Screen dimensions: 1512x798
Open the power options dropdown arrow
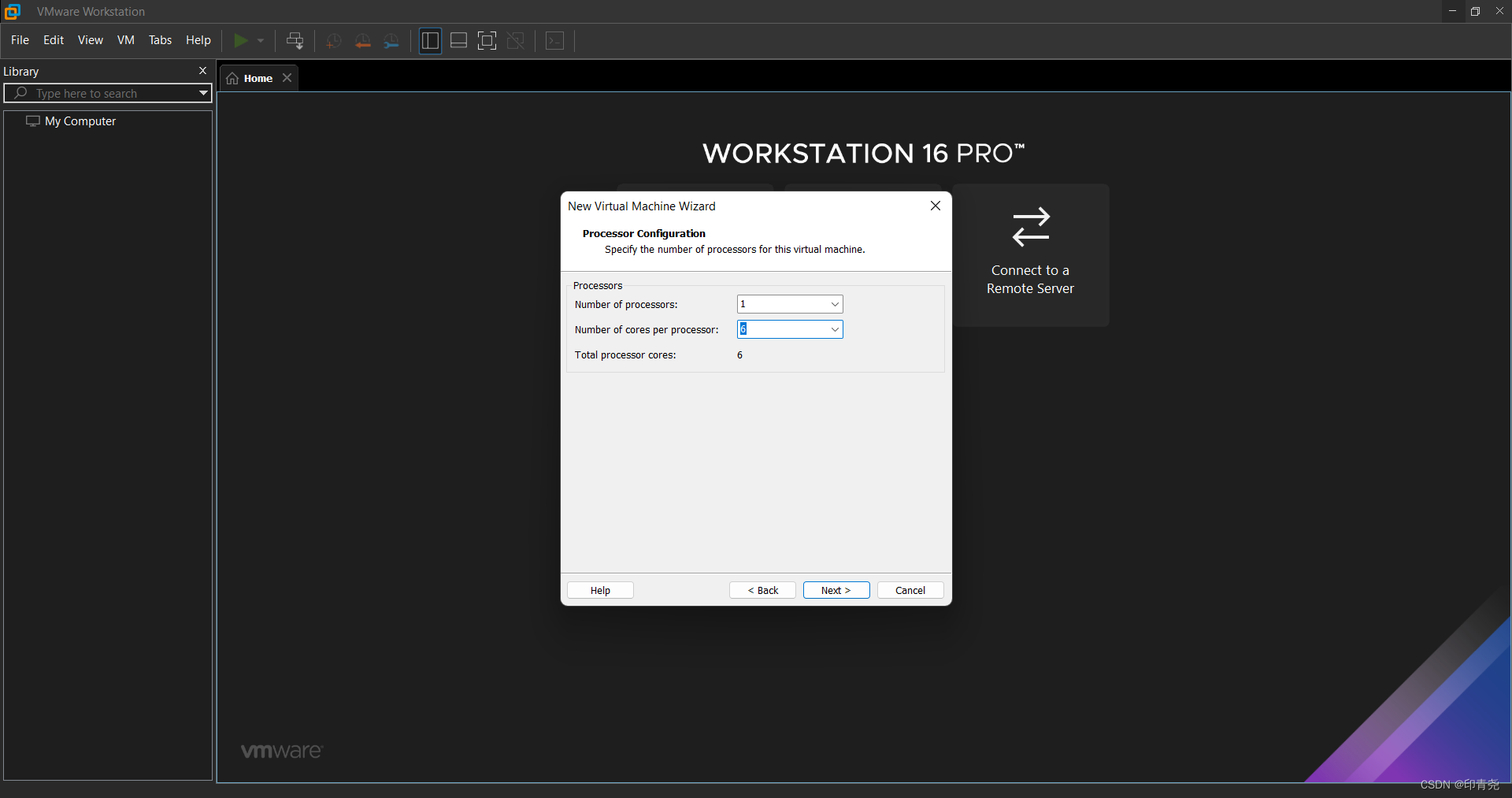tap(261, 40)
